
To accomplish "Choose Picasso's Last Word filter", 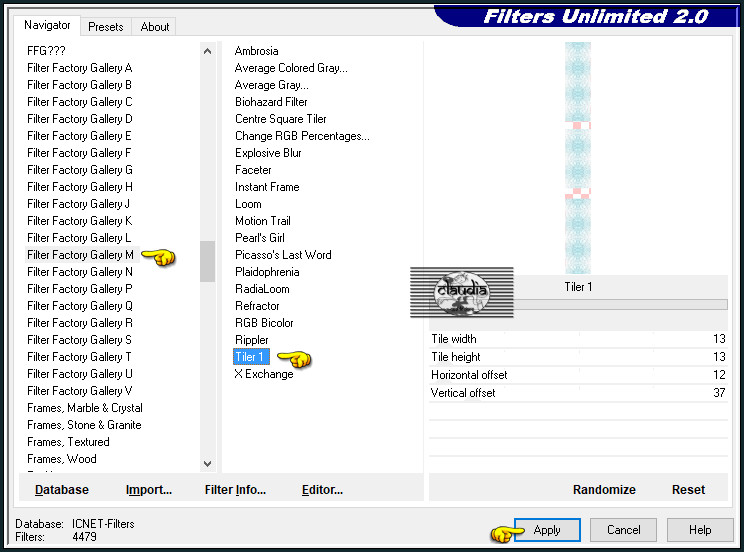I will [283, 255].
